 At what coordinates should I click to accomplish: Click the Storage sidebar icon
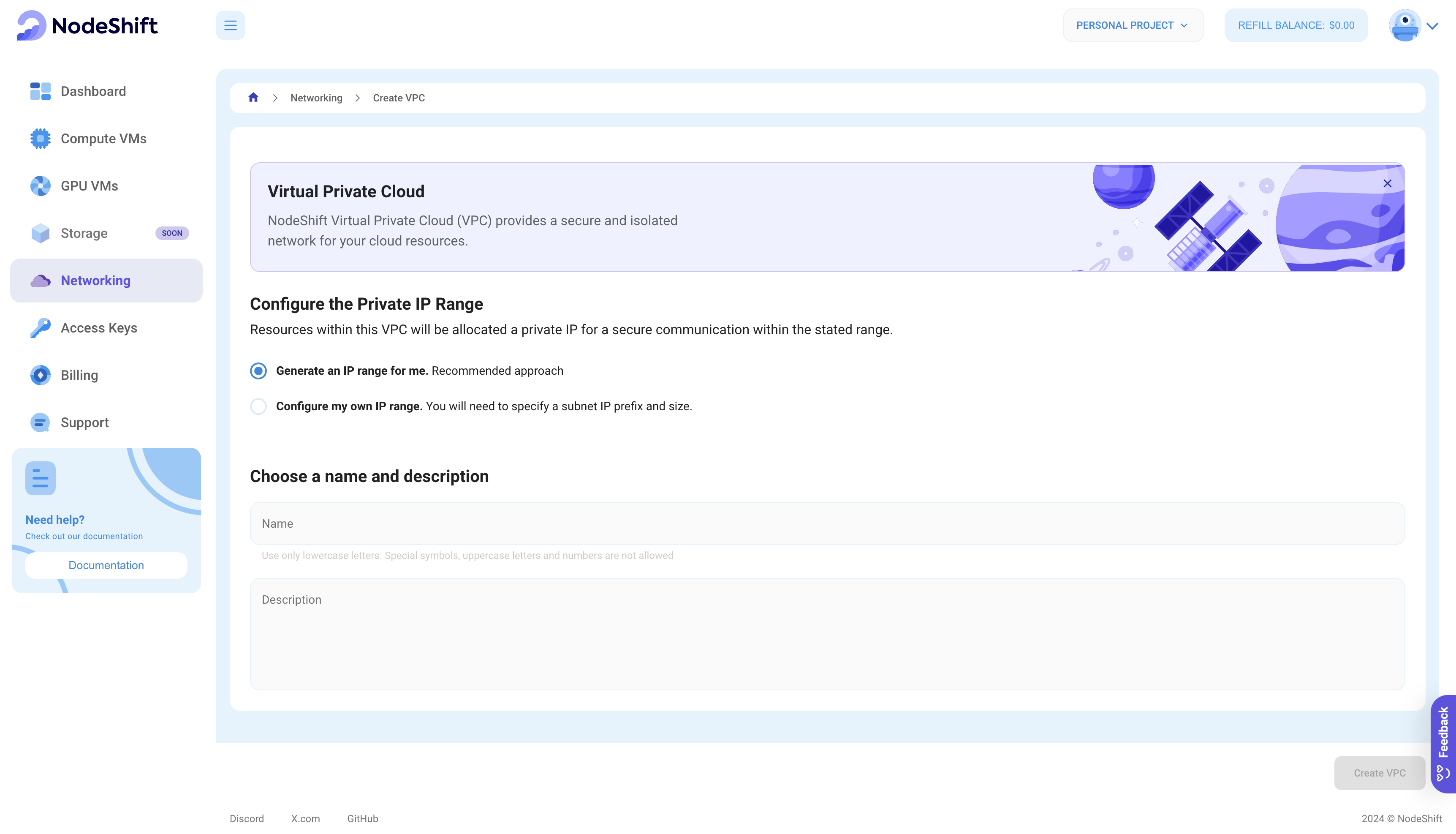(x=40, y=233)
